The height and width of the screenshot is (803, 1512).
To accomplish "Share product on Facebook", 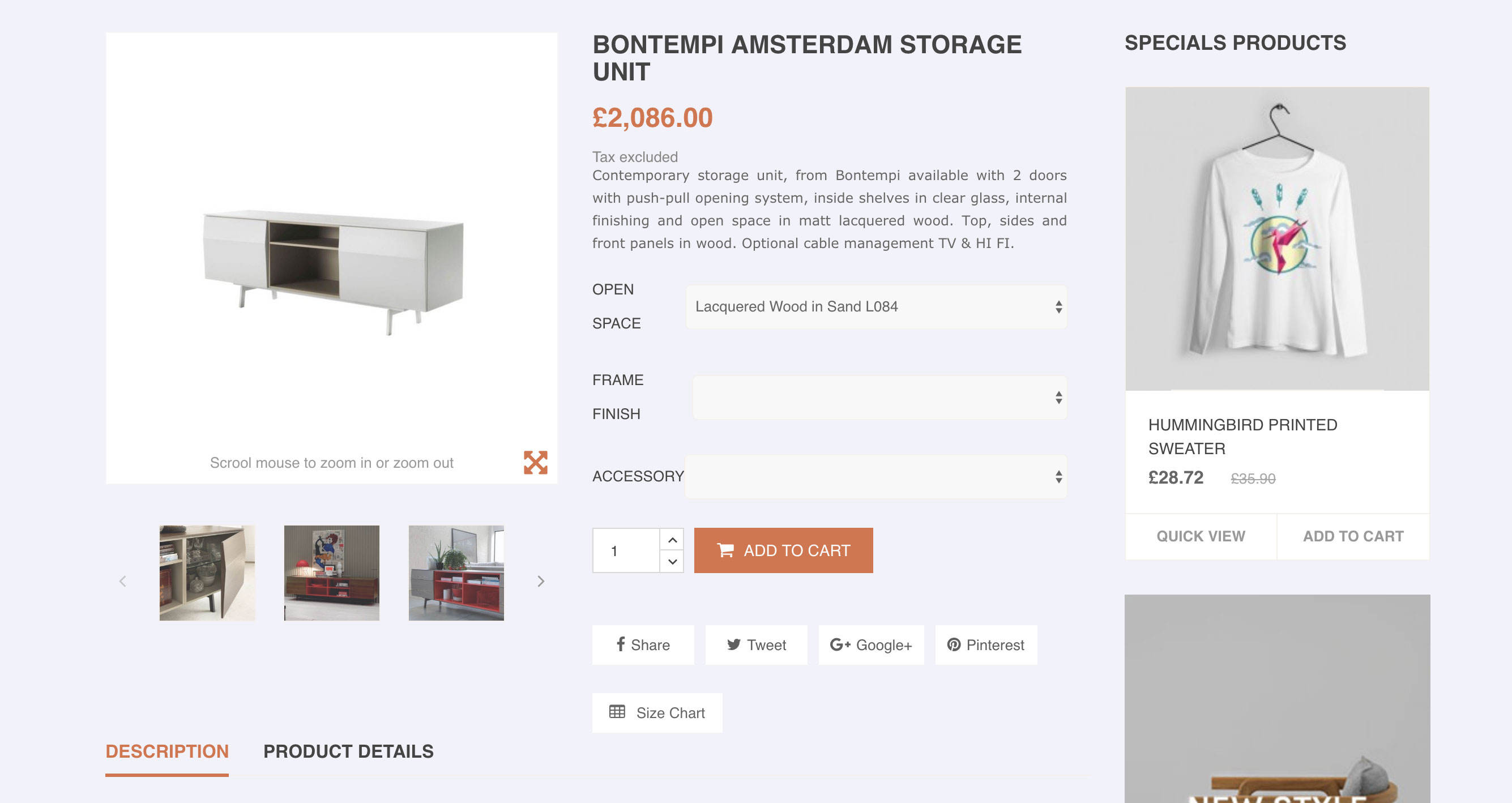I will click(x=643, y=644).
